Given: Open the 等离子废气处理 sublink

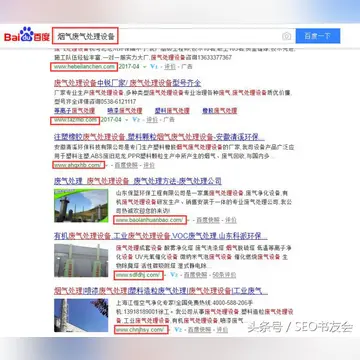Looking at the screenshot, I should (x=74, y=111).
